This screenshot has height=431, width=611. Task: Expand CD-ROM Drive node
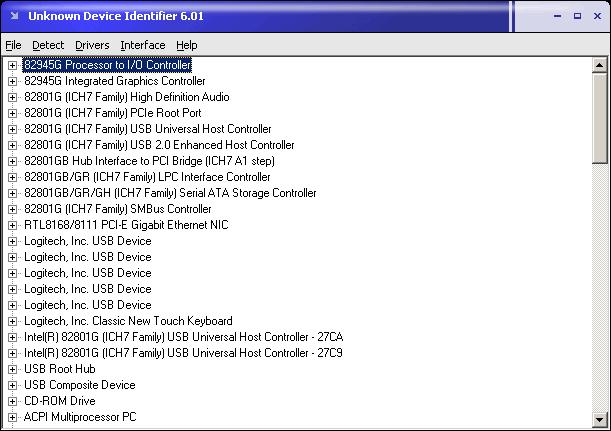click(x=12, y=401)
